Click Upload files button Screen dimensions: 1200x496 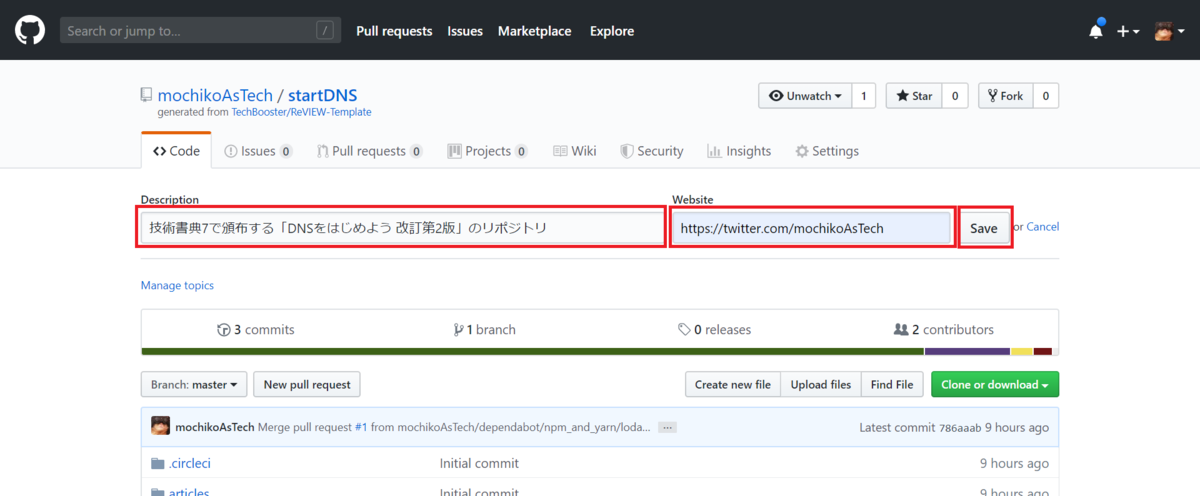[821, 385]
